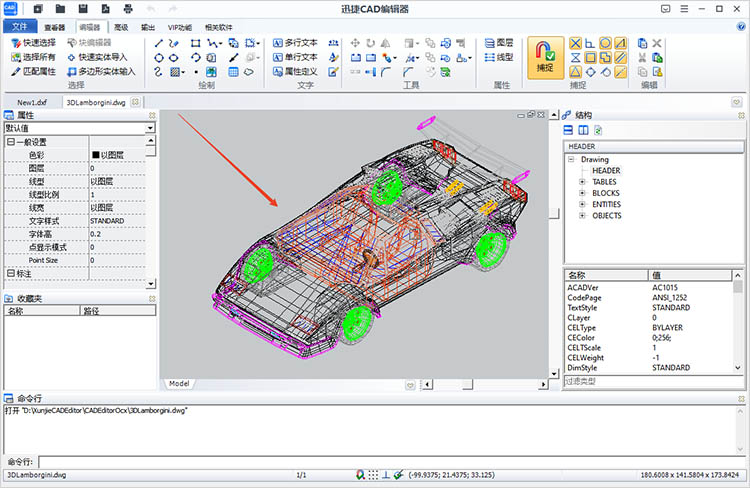Click the 属性定义 attribute definition tool
The image size is (750, 488).
[x=294, y=72]
